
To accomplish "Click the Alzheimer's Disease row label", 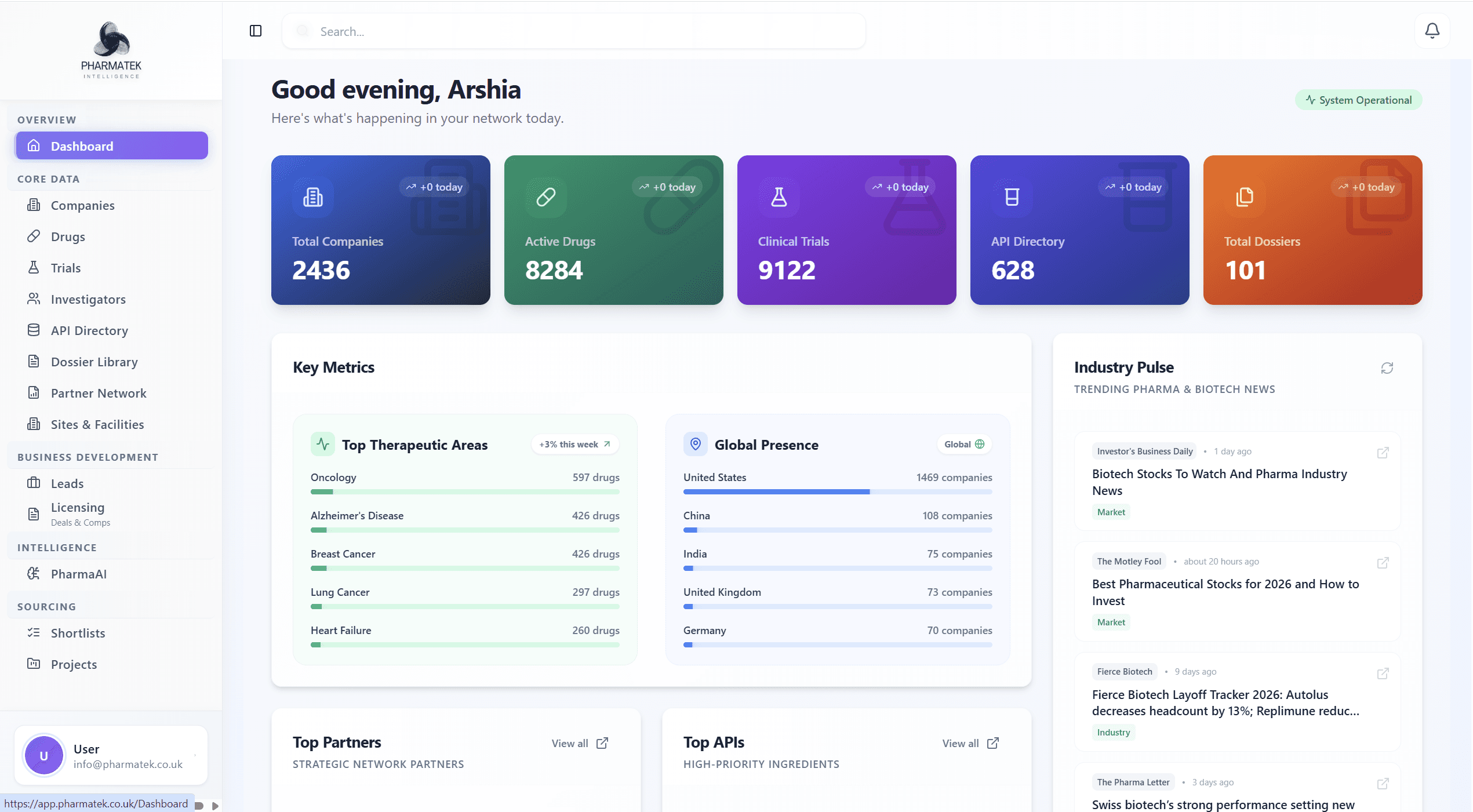I will click(x=357, y=516).
